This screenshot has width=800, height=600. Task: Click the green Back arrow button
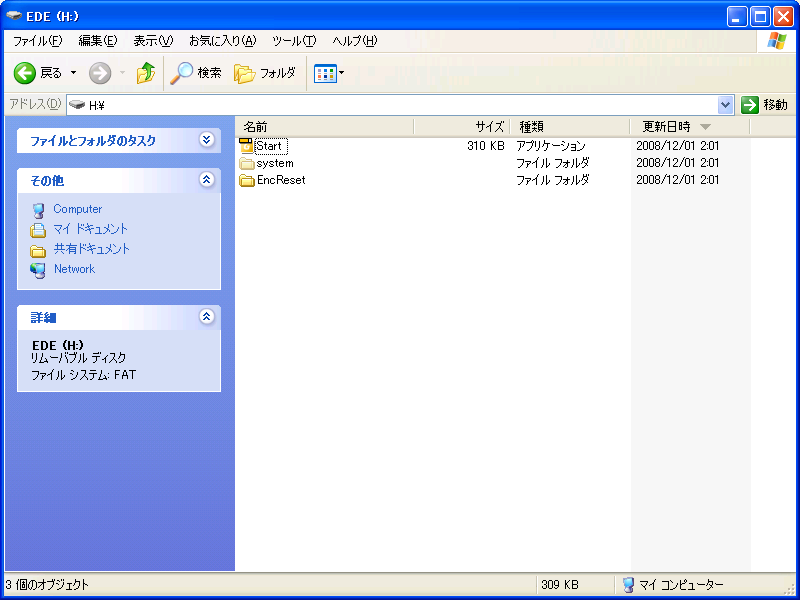tap(24, 73)
